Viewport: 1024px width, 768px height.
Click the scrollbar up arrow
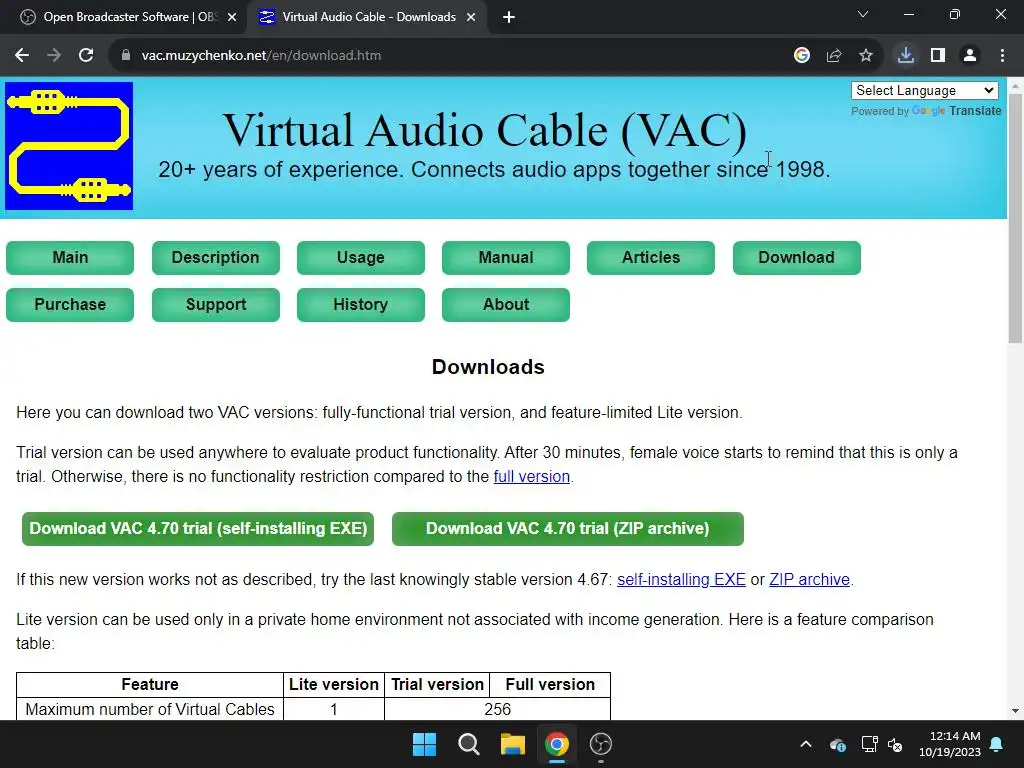pyautogui.click(x=1016, y=86)
